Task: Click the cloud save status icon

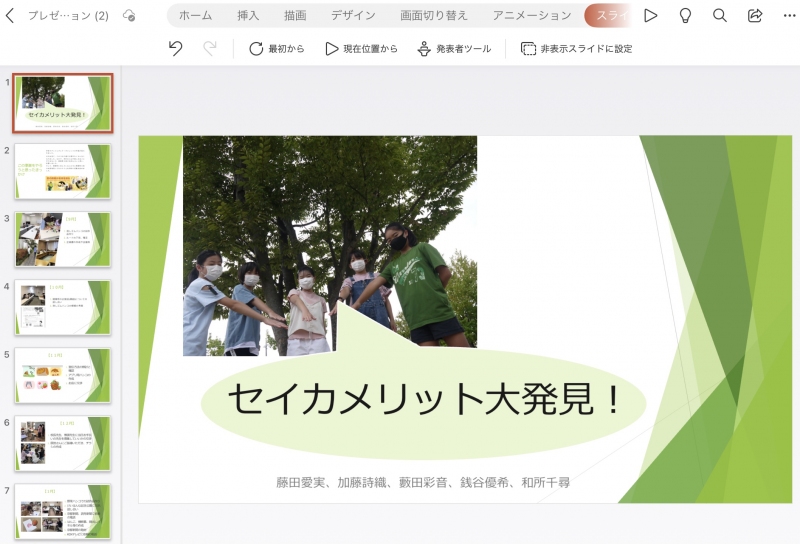Action: (128, 16)
